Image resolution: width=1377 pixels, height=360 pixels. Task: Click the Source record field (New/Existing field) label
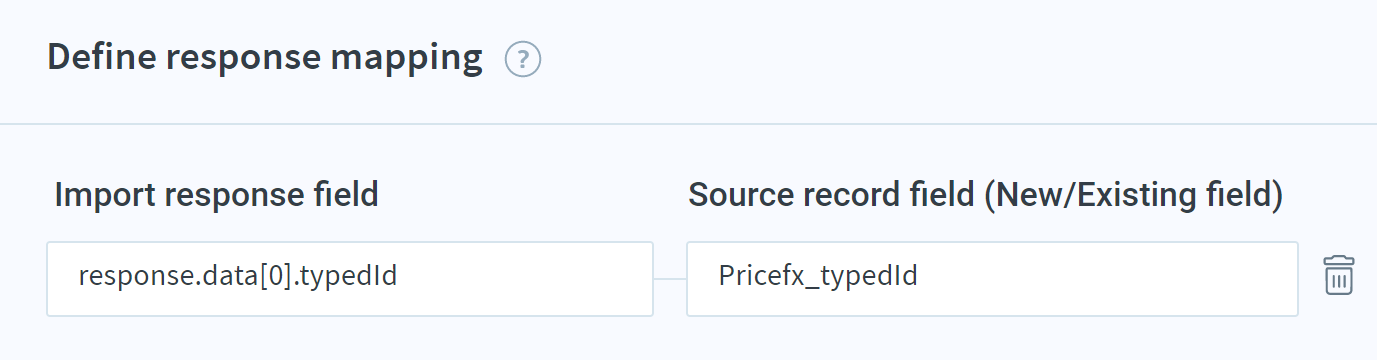click(985, 195)
